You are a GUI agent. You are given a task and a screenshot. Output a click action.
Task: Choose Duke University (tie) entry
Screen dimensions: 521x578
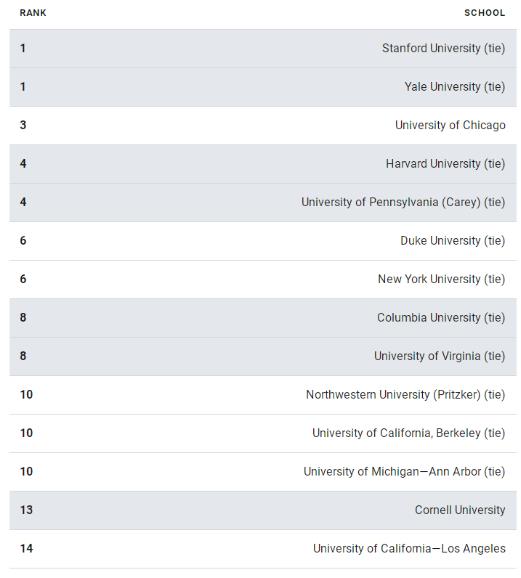click(452, 241)
